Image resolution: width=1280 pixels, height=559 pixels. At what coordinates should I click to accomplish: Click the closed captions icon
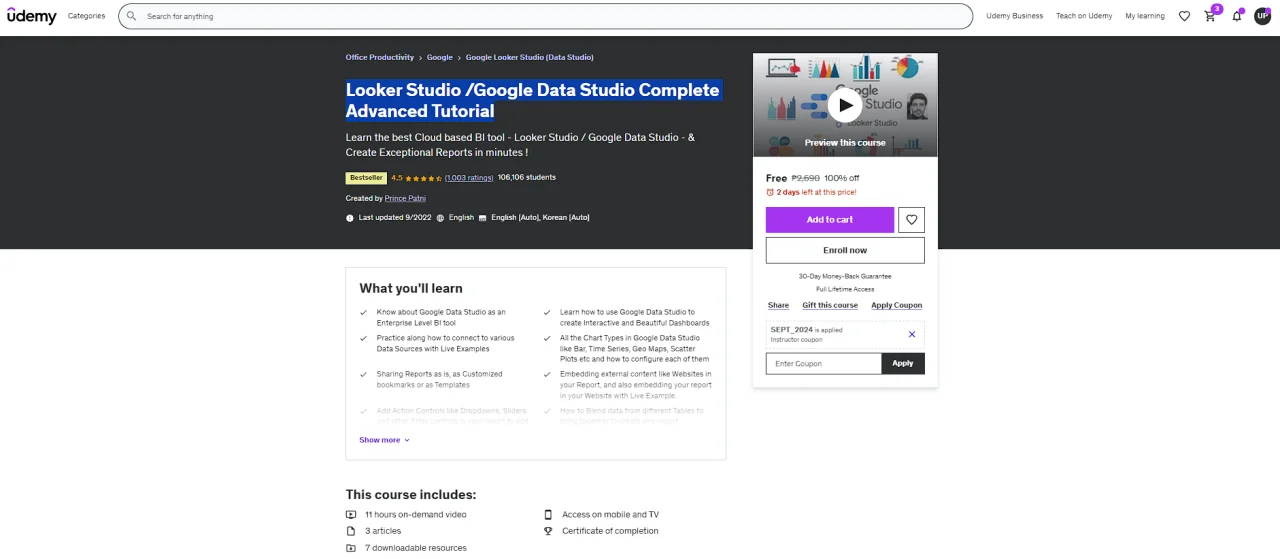(x=482, y=217)
